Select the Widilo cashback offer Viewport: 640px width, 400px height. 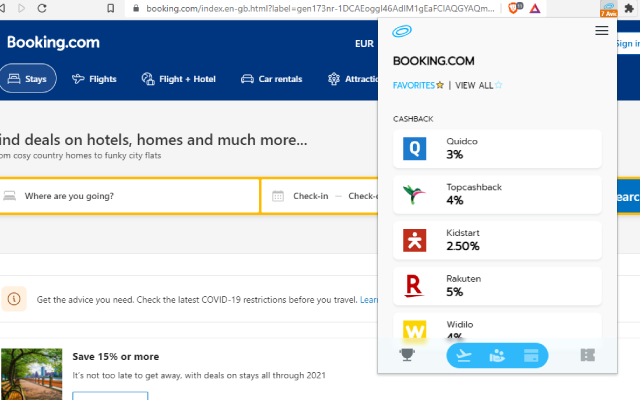[497, 326]
